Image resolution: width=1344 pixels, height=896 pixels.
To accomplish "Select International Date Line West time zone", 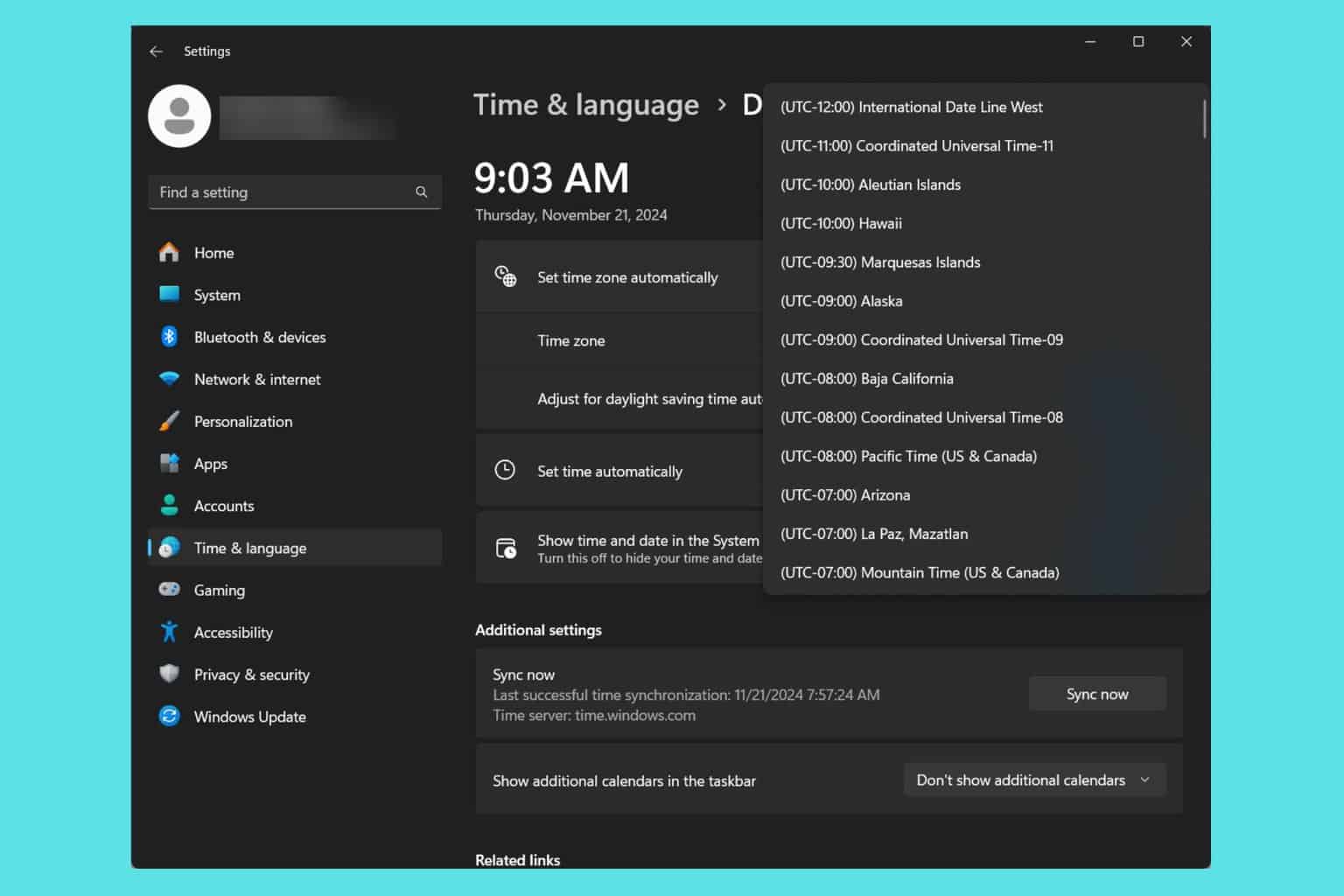I will pos(986,107).
